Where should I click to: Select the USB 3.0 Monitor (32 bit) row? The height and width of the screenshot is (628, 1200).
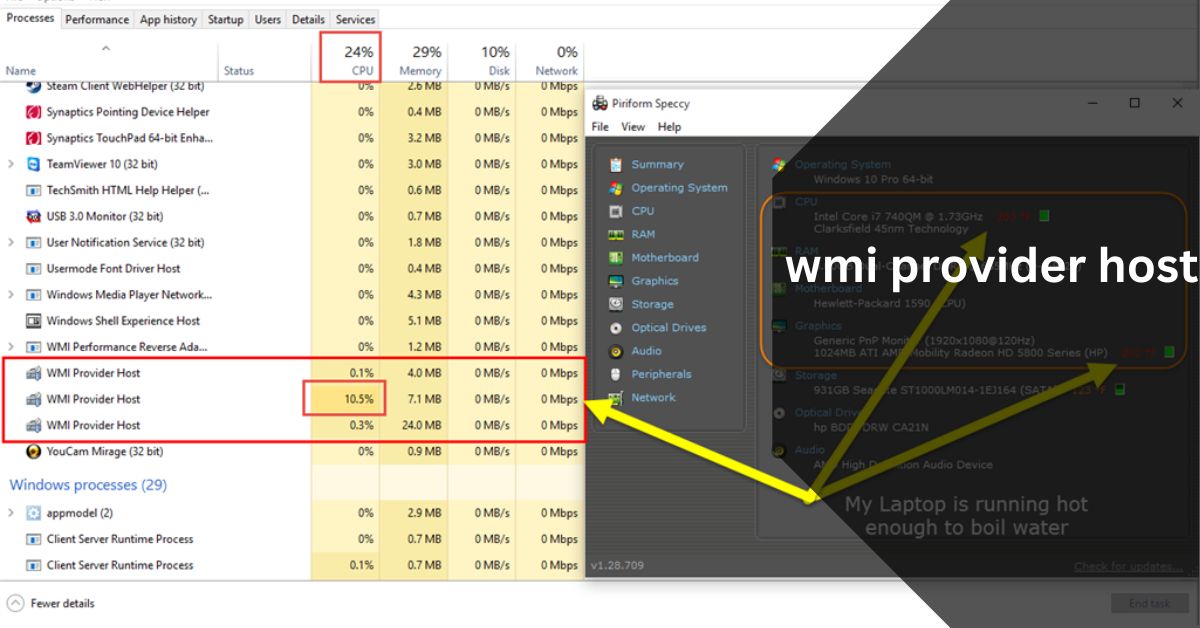(x=292, y=216)
